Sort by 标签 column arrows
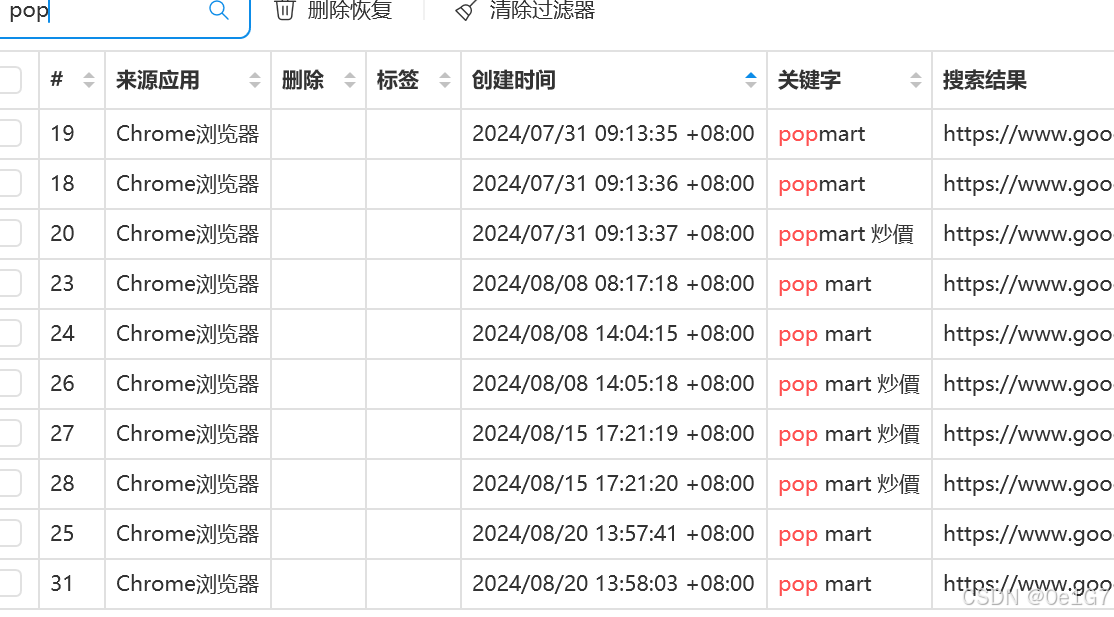Image resolution: width=1114 pixels, height=617 pixels. point(445,80)
